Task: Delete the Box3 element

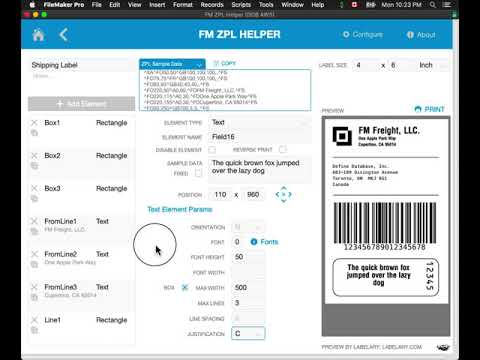Action: (x=34, y=188)
